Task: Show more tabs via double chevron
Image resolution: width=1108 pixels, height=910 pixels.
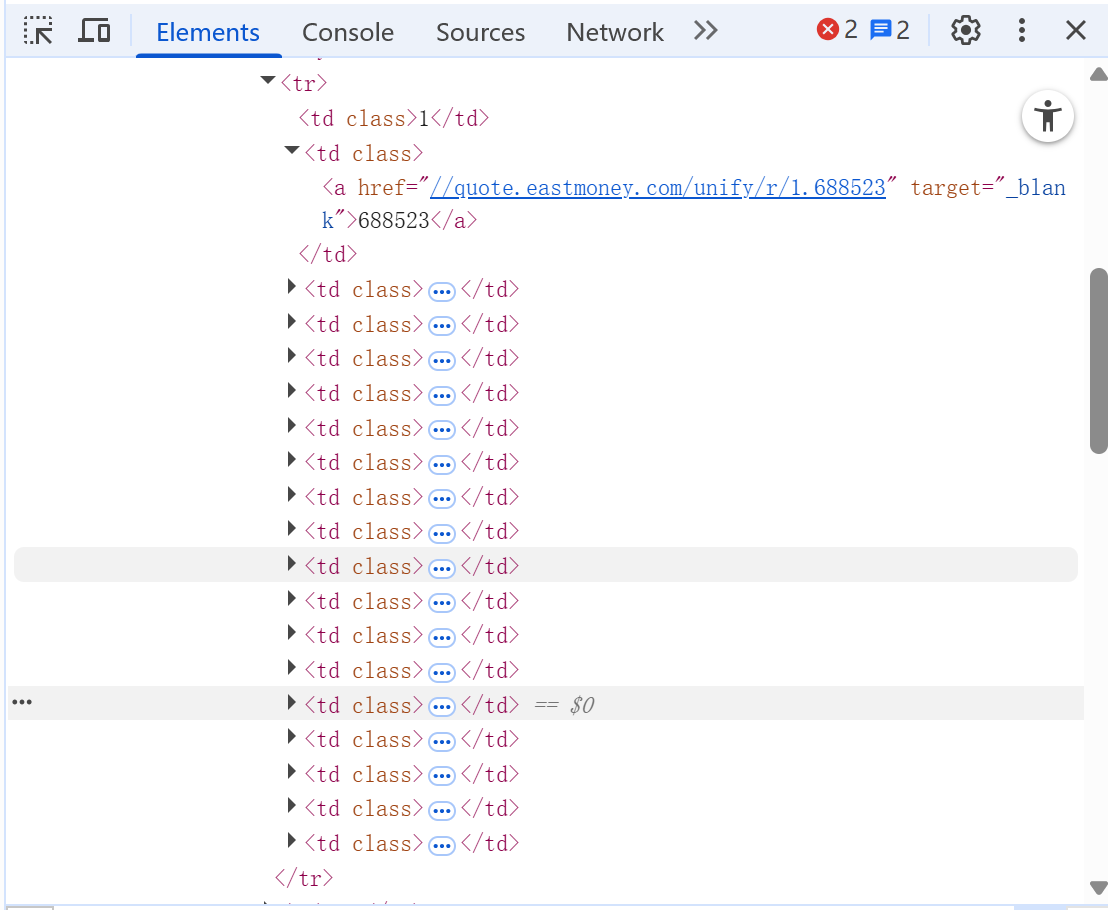Action: tap(705, 31)
